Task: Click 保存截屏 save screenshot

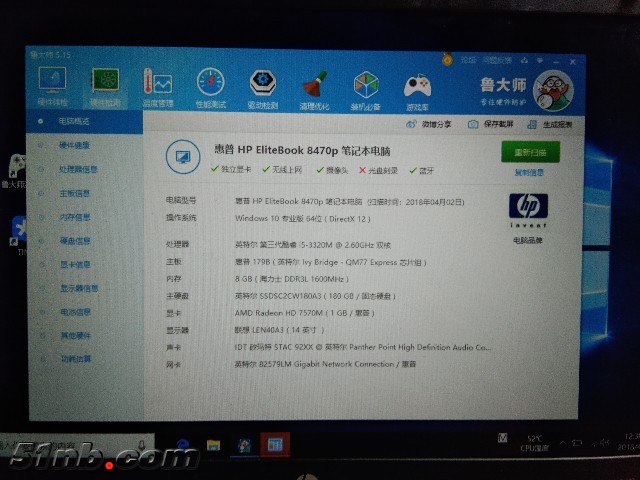Action: (490, 124)
